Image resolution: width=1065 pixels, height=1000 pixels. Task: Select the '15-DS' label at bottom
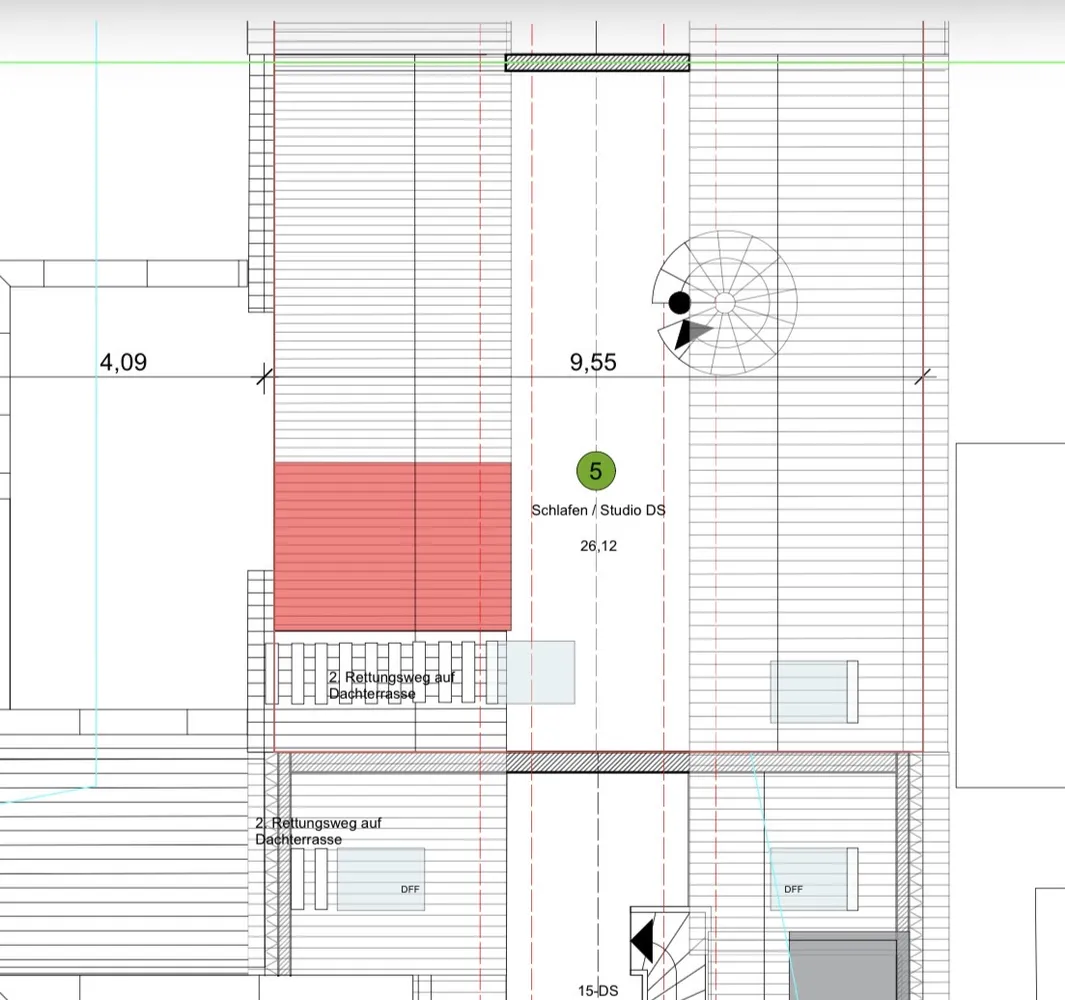pyautogui.click(x=598, y=990)
